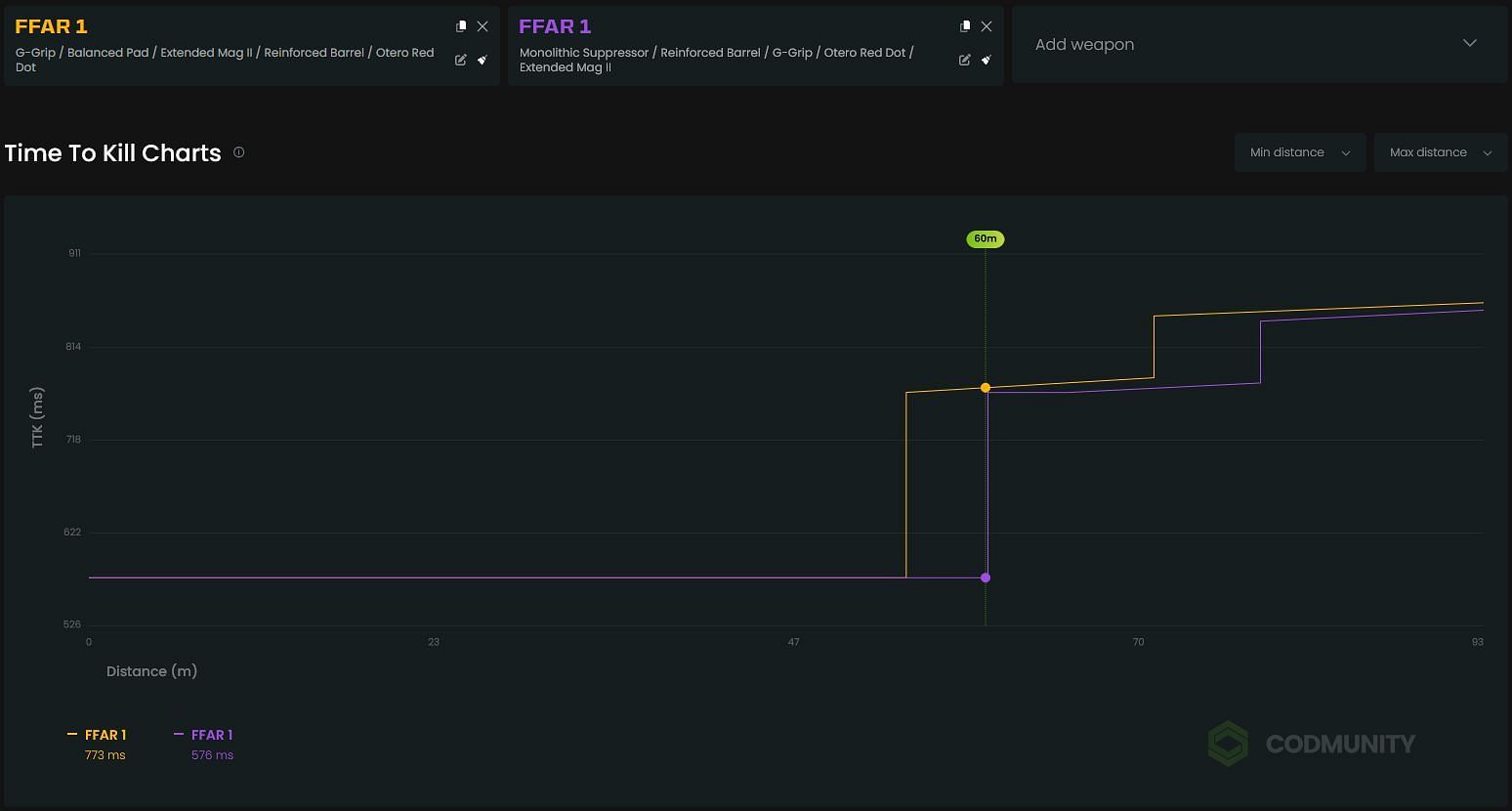Viewport: 1512px width, 811px height.
Task: Expand the Max distance dropdown
Action: coord(1441,152)
